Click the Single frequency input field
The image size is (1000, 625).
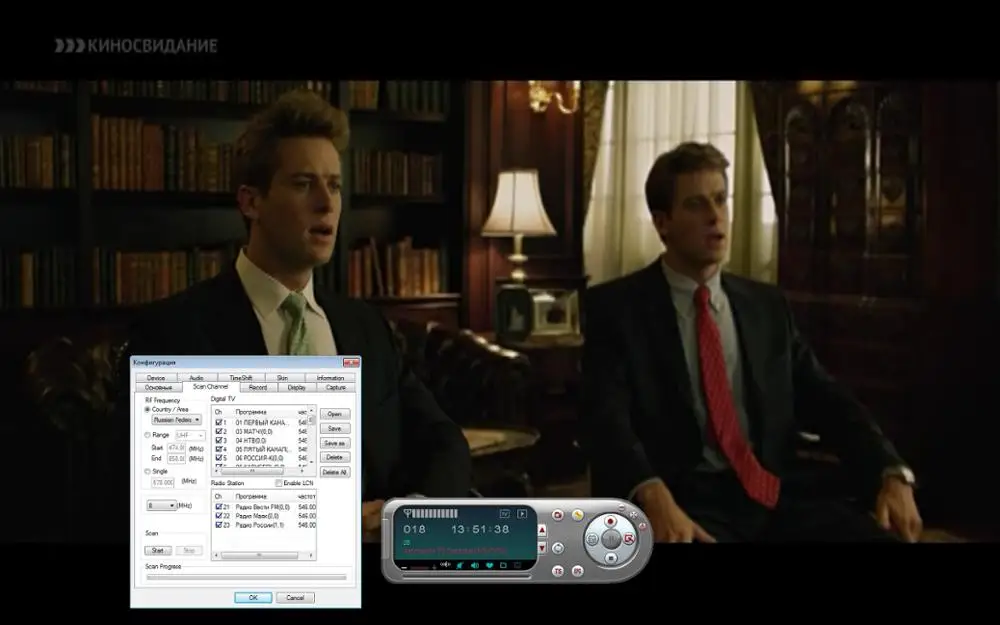coord(163,482)
